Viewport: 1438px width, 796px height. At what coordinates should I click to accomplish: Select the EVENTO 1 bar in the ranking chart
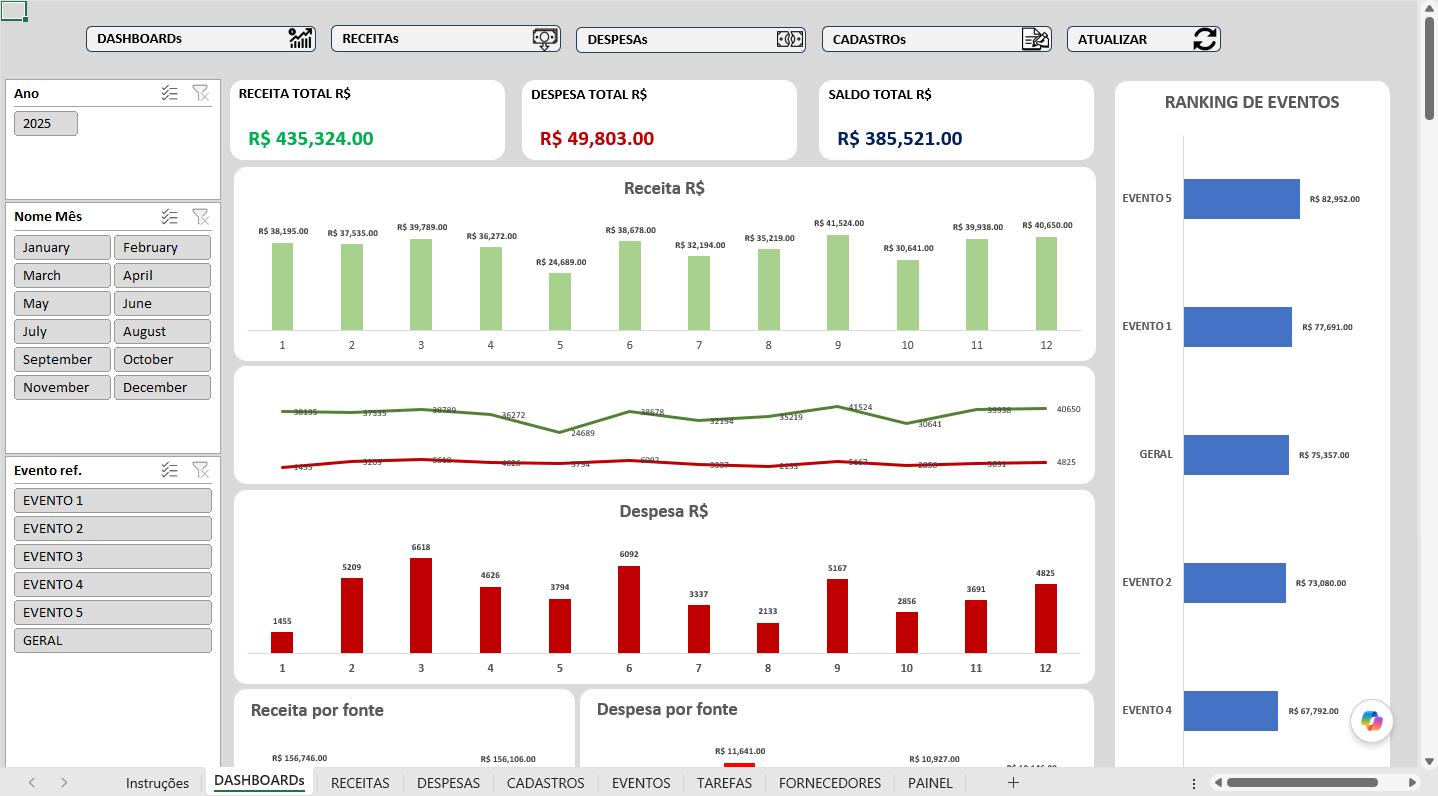pyautogui.click(x=1237, y=327)
